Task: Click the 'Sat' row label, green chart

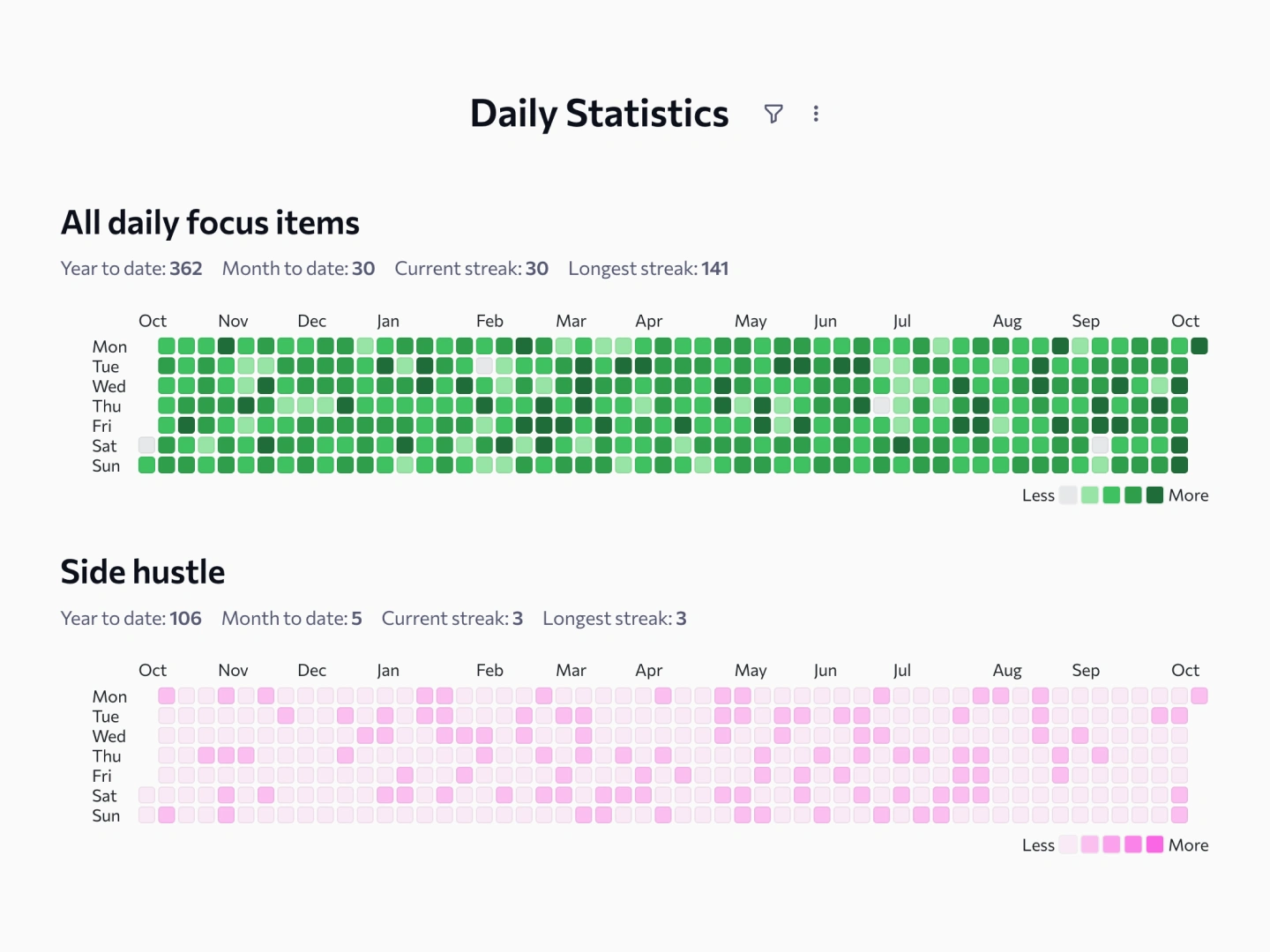Action: [104, 446]
